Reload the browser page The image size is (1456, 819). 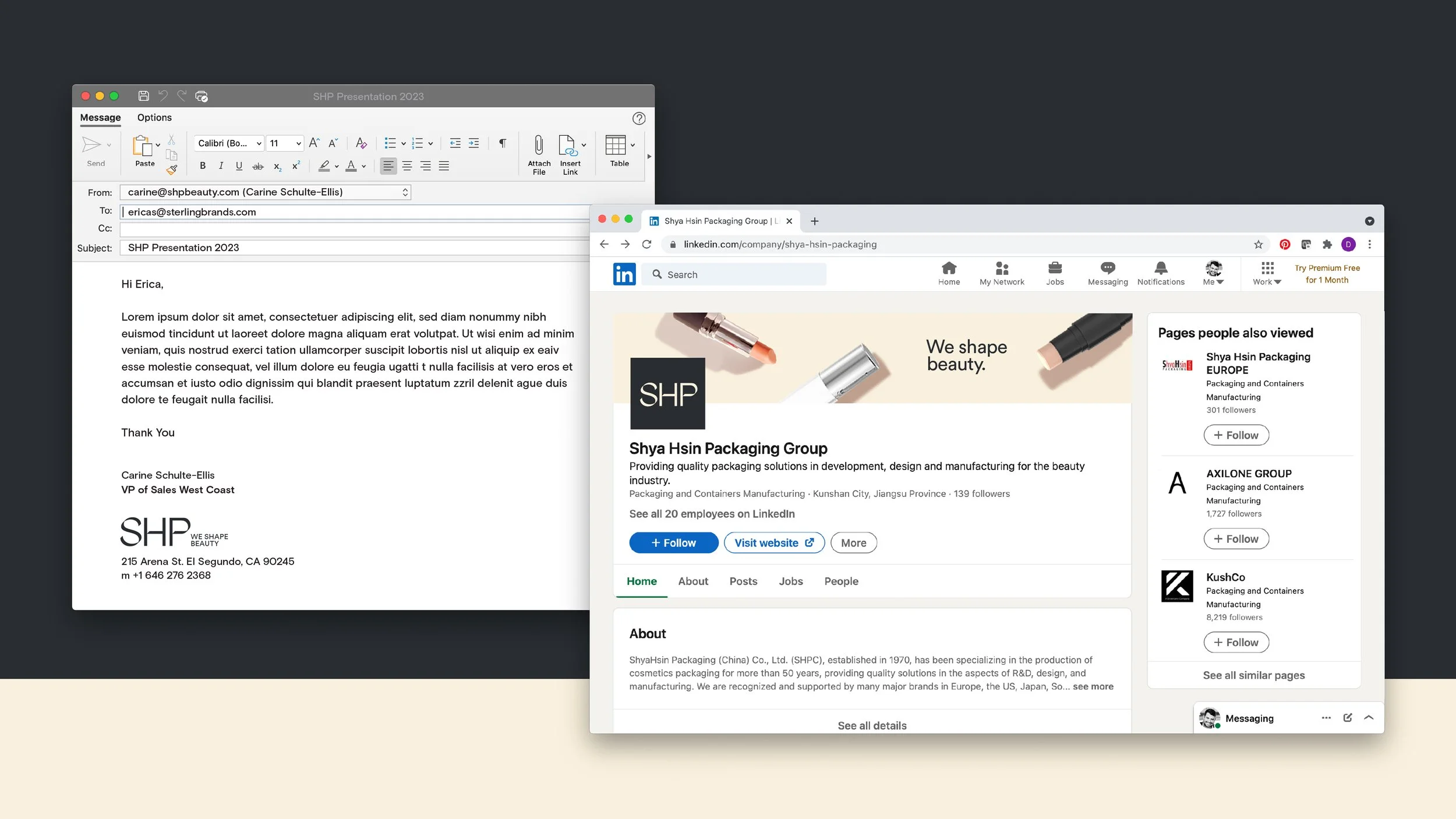coord(646,245)
